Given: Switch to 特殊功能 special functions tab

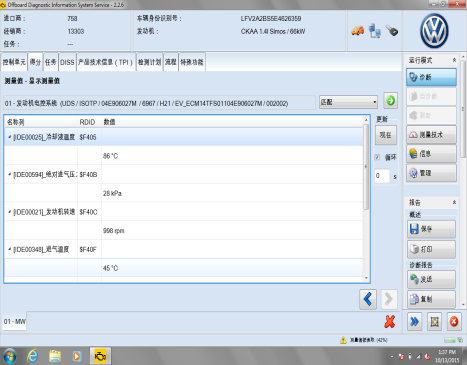Looking at the screenshot, I should tap(192, 62).
